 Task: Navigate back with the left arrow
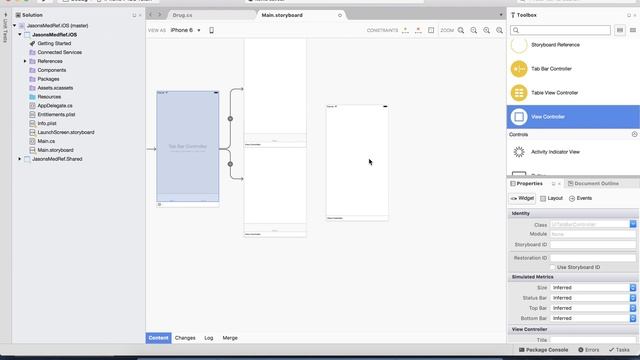[x=151, y=15]
